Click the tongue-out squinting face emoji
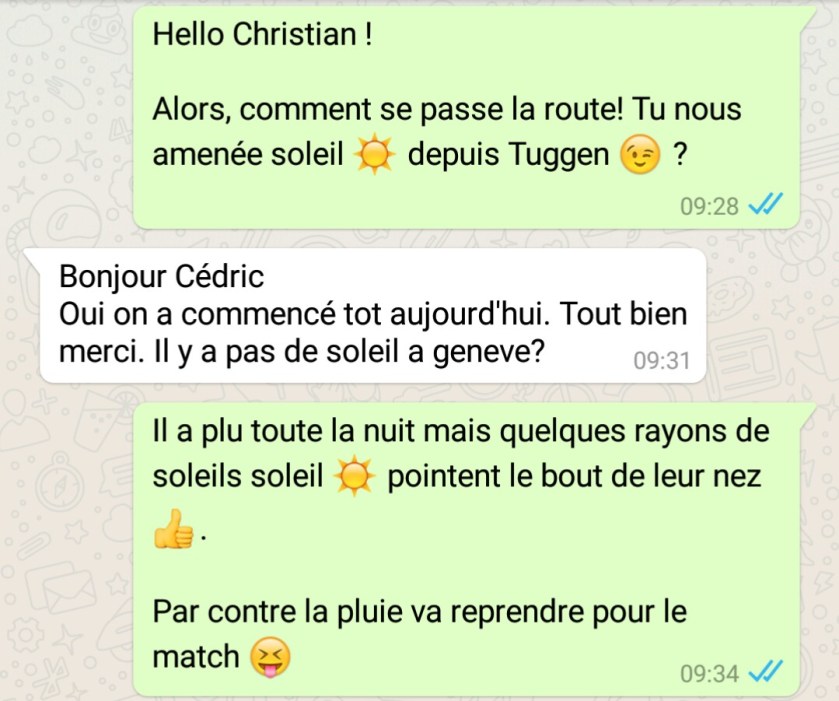 tap(271, 657)
